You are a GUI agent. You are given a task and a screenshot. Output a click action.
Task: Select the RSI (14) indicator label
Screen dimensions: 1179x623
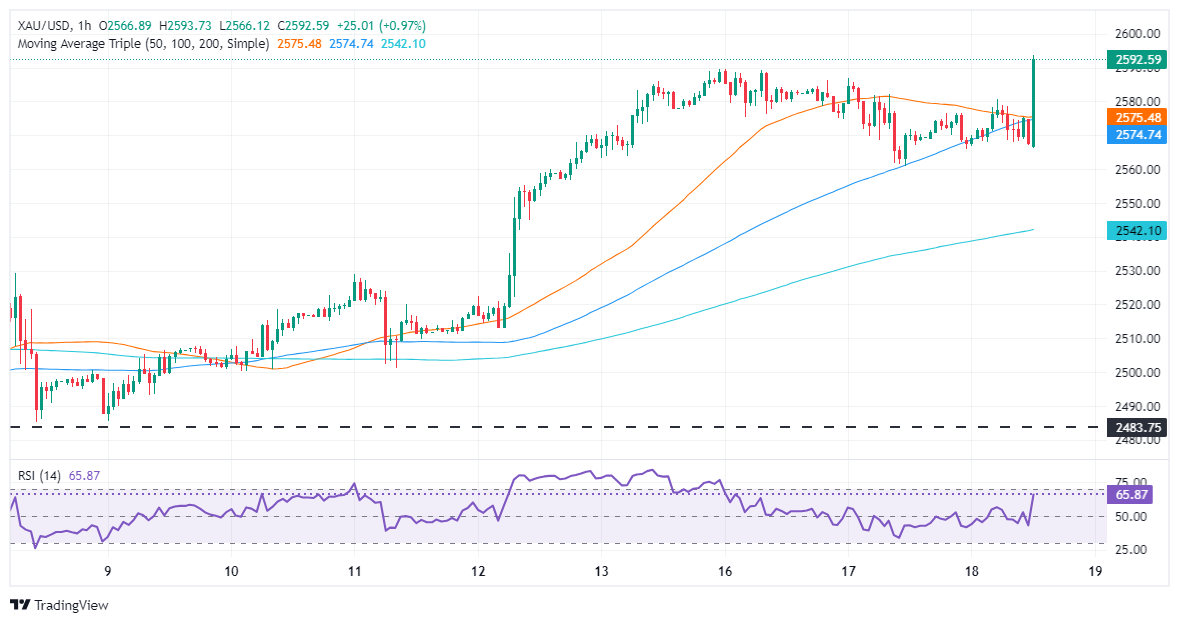pos(39,475)
